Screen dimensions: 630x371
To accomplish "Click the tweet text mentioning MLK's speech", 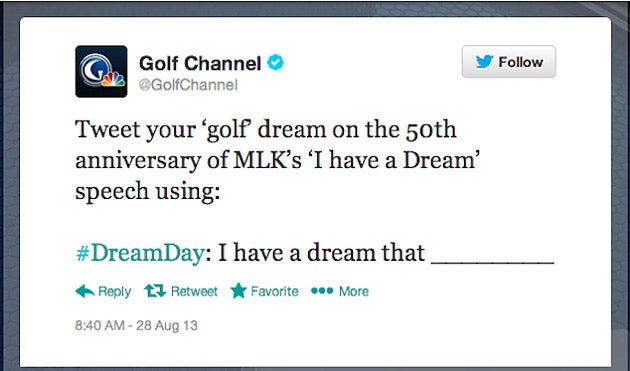I will (x=276, y=160).
